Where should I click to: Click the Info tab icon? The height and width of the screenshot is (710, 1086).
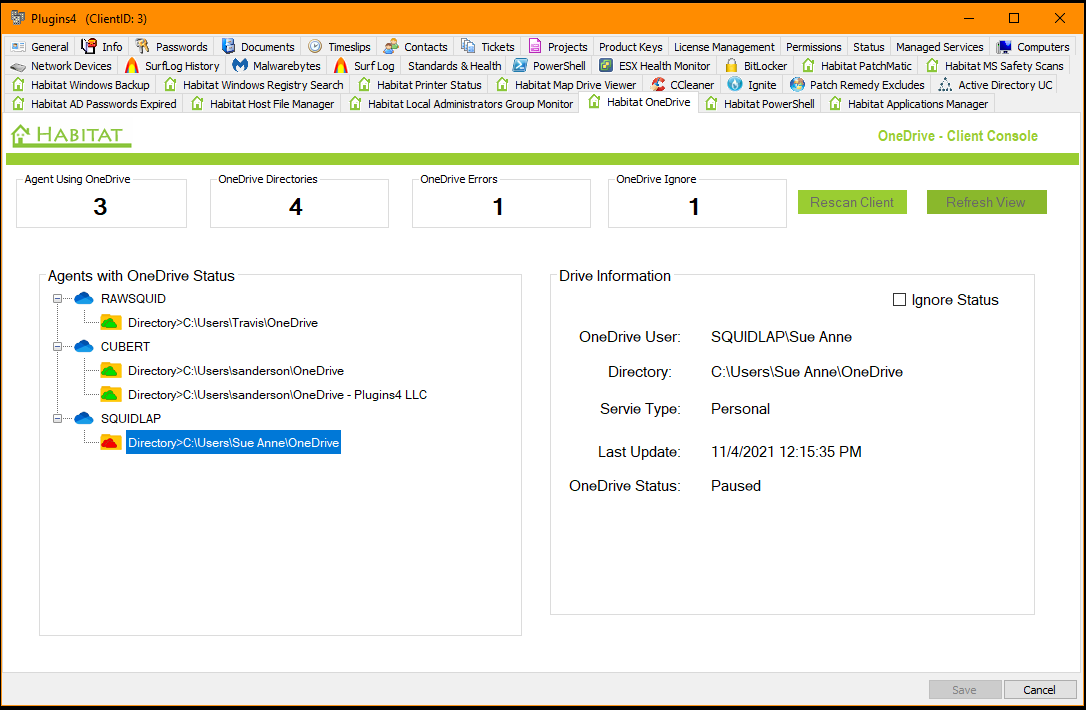[x=89, y=46]
